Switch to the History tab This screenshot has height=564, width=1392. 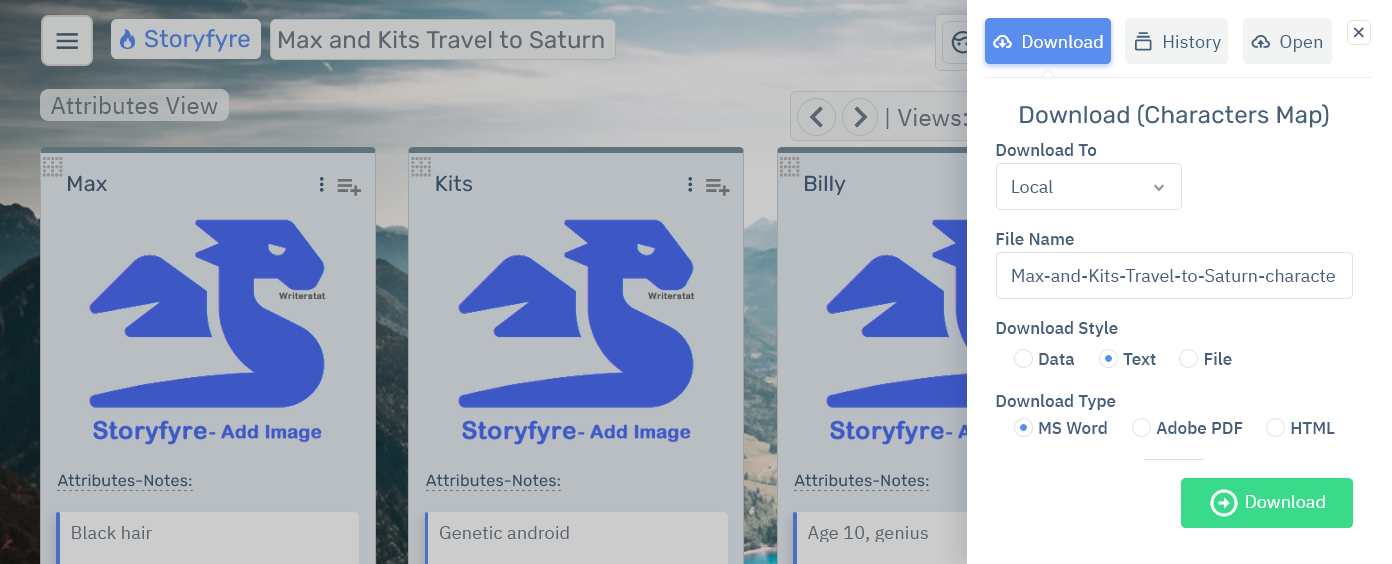pos(1176,42)
